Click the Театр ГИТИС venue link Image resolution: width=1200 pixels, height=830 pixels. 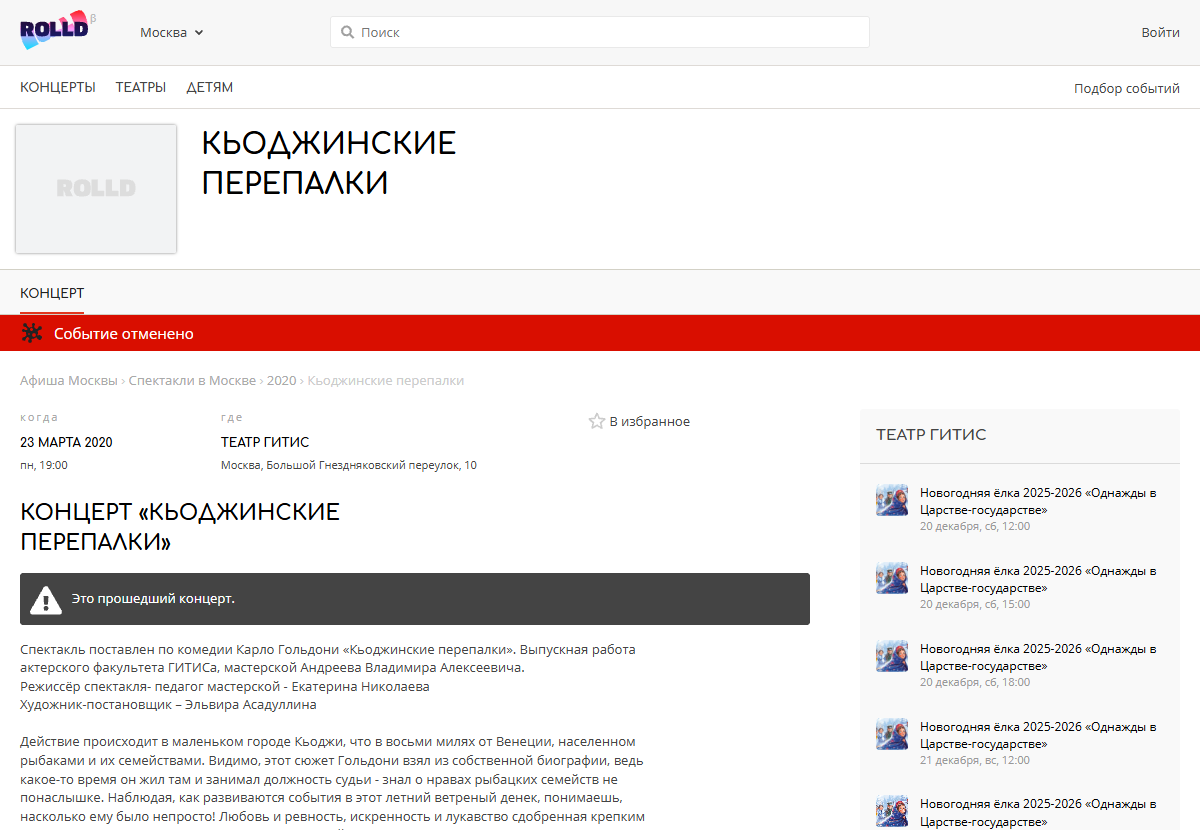click(265, 442)
